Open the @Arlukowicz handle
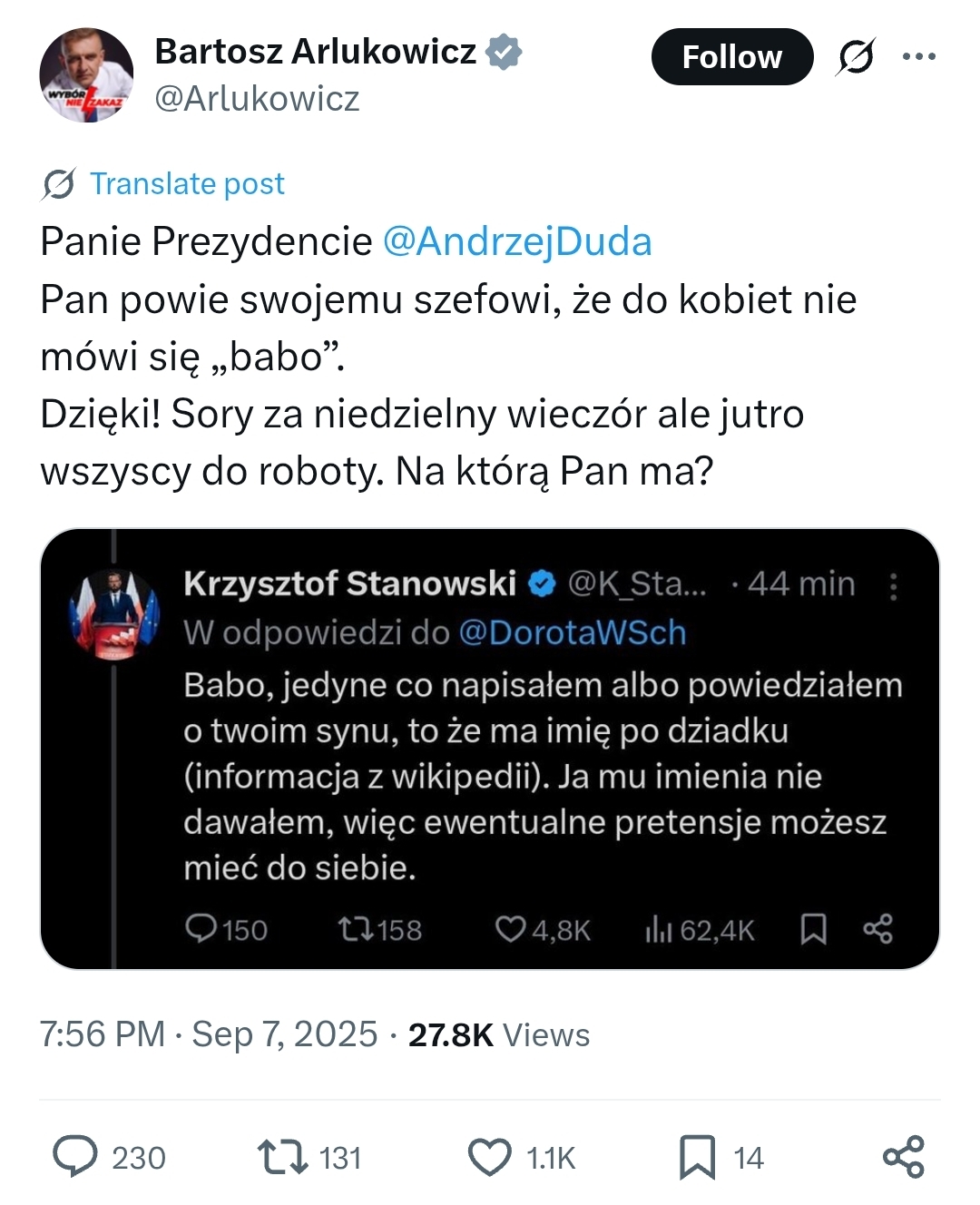The image size is (980, 1205). point(258,99)
